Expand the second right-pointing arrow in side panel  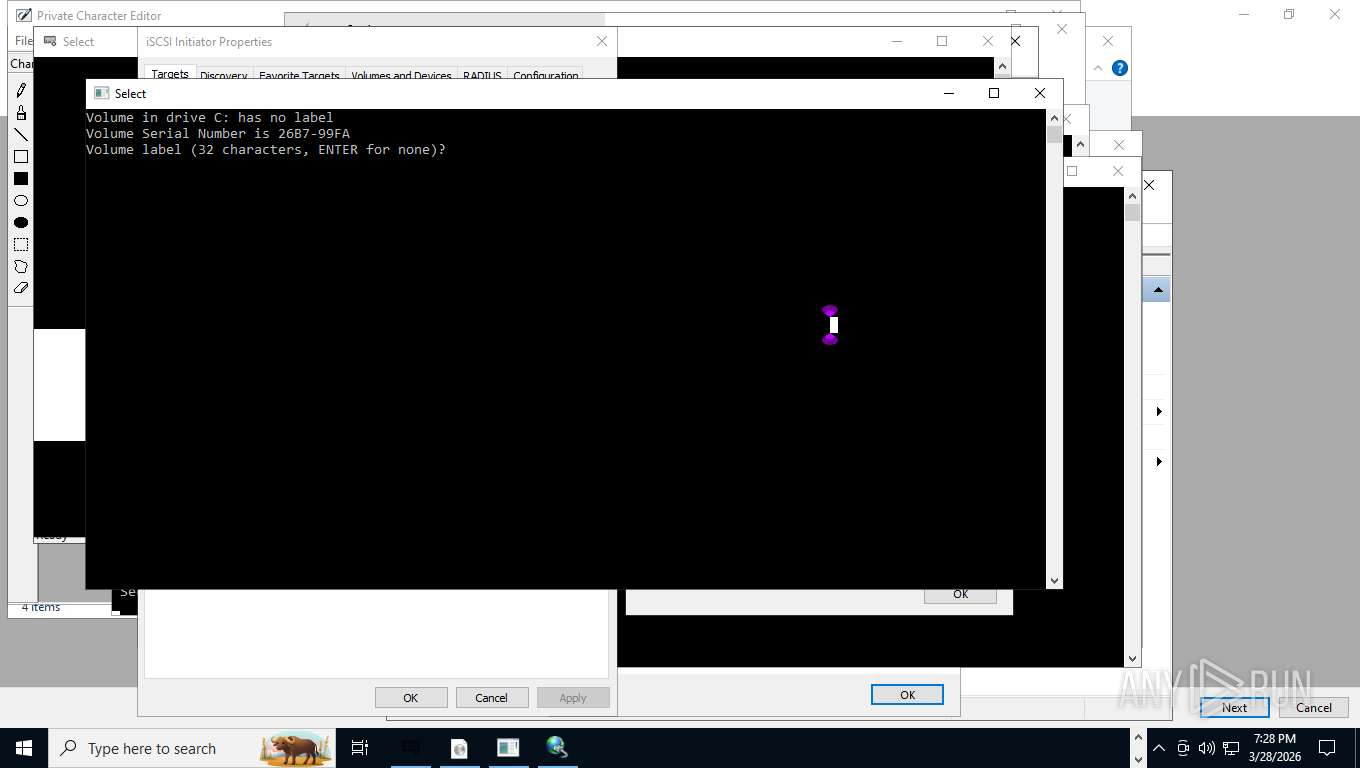pos(1159,462)
